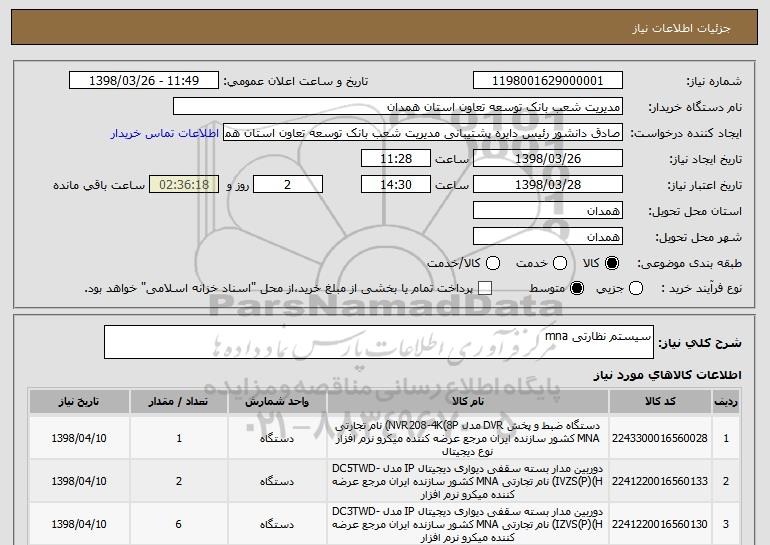770x545 pixels.
Task: Tick the اسناد خزانه اسلامی payment checkbox
Action: (x=485, y=288)
